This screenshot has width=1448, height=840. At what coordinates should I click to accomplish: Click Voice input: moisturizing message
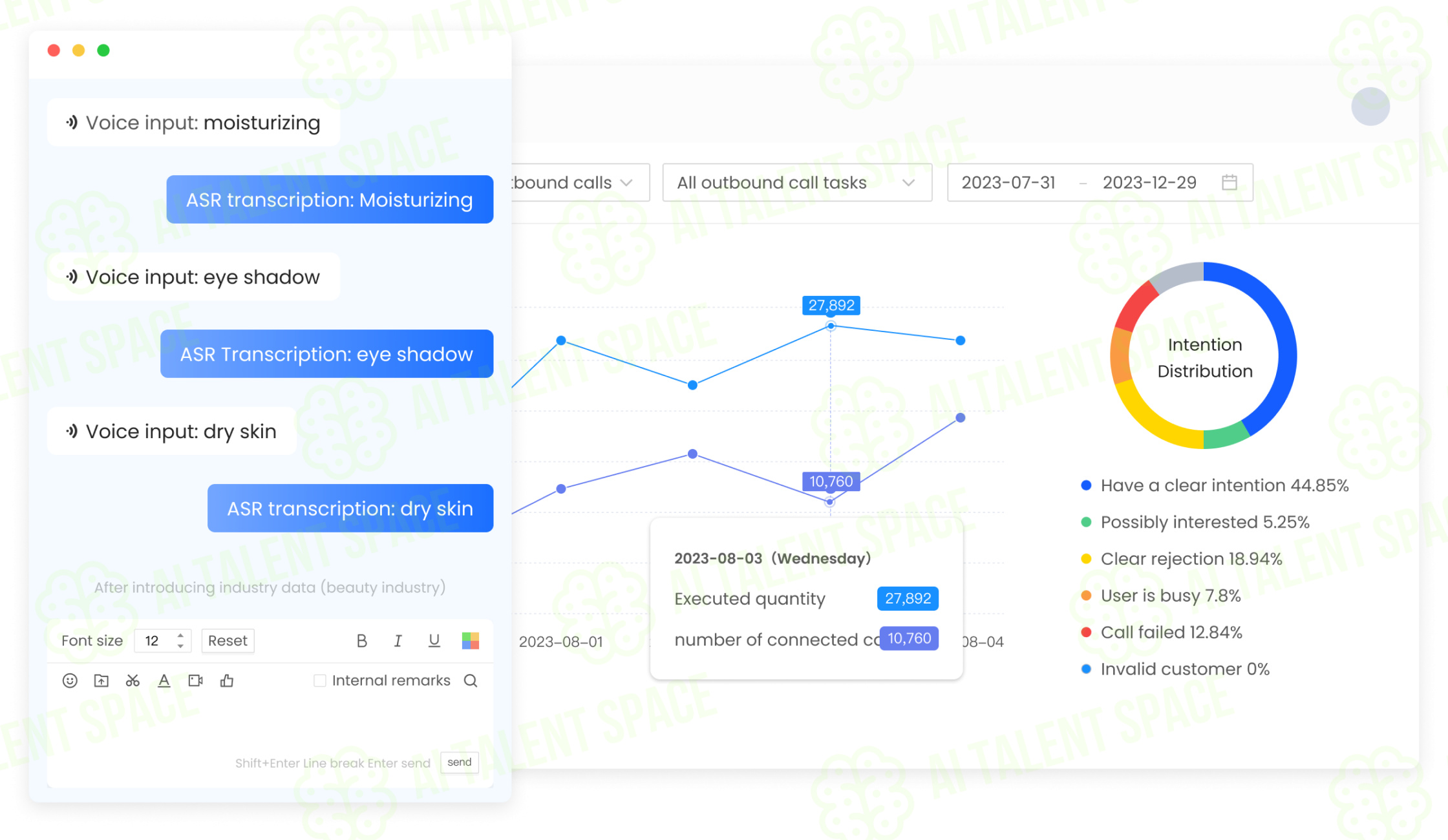tap(193, 122)
